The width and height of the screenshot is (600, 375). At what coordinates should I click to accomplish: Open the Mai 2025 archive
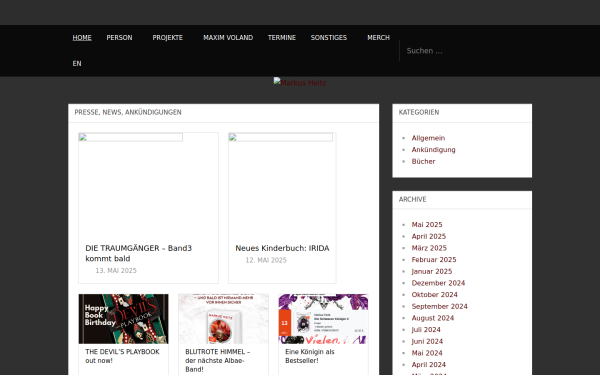(427, 225)
